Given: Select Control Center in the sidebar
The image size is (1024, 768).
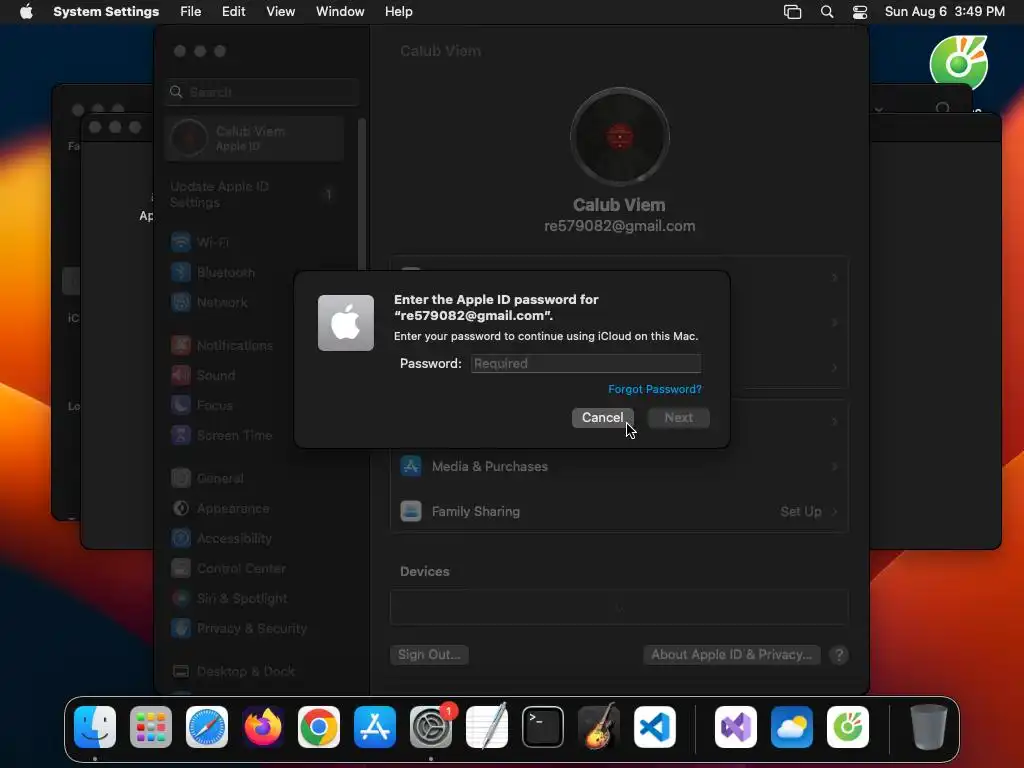Looking at the screenshot, I should click(255, 569).
